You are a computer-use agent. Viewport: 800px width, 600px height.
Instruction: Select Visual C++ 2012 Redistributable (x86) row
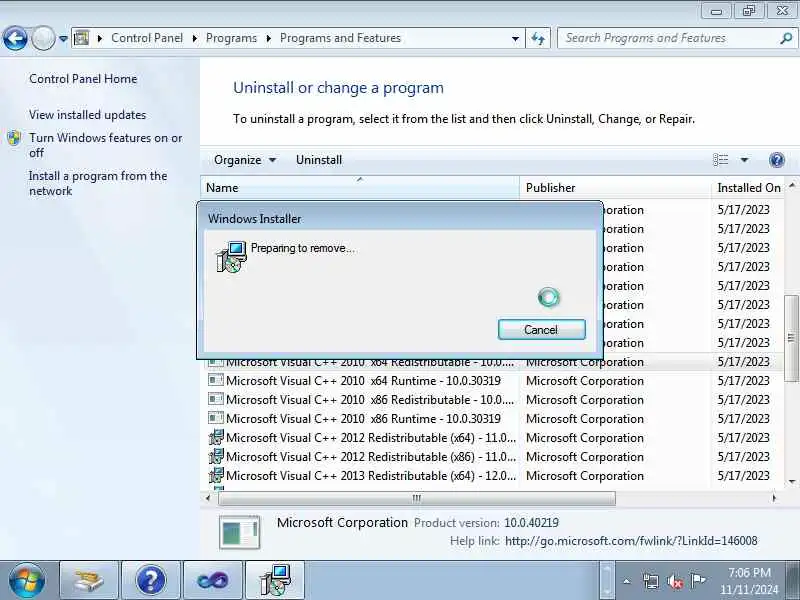492,457
